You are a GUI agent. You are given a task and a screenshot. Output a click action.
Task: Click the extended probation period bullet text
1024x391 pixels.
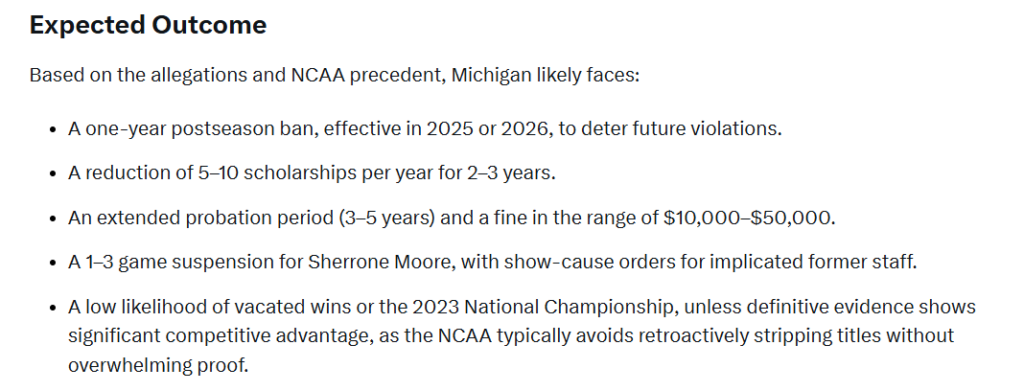[451, 217]
